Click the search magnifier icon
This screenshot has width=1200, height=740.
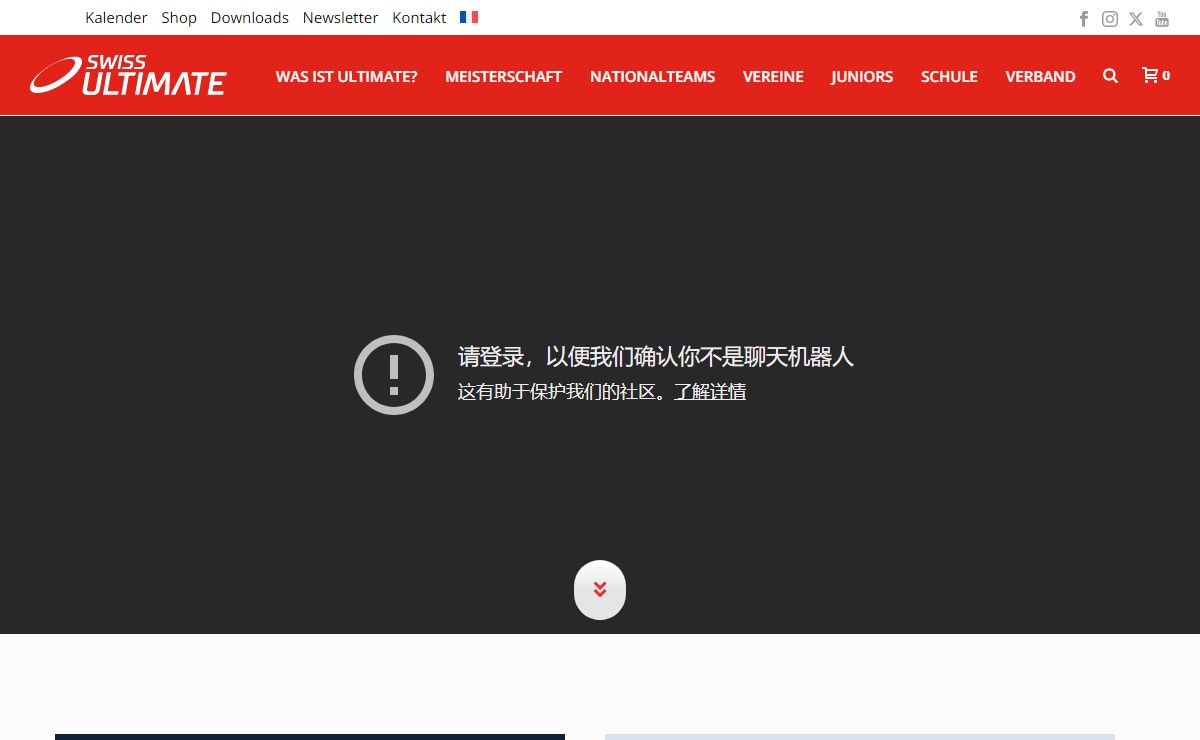coord(1110,76)
